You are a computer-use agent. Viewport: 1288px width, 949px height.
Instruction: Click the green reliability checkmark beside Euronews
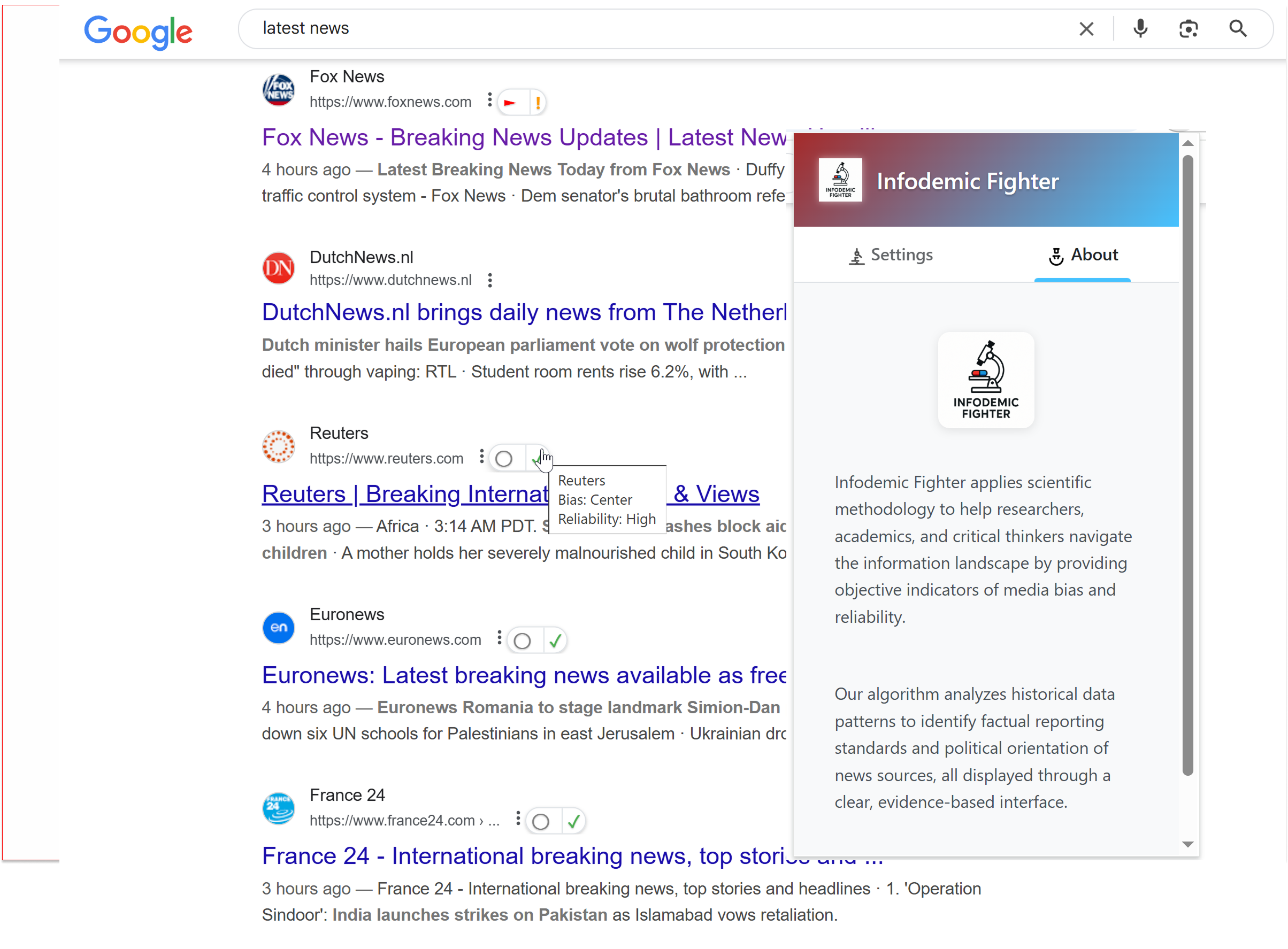(x=555, y=641)
